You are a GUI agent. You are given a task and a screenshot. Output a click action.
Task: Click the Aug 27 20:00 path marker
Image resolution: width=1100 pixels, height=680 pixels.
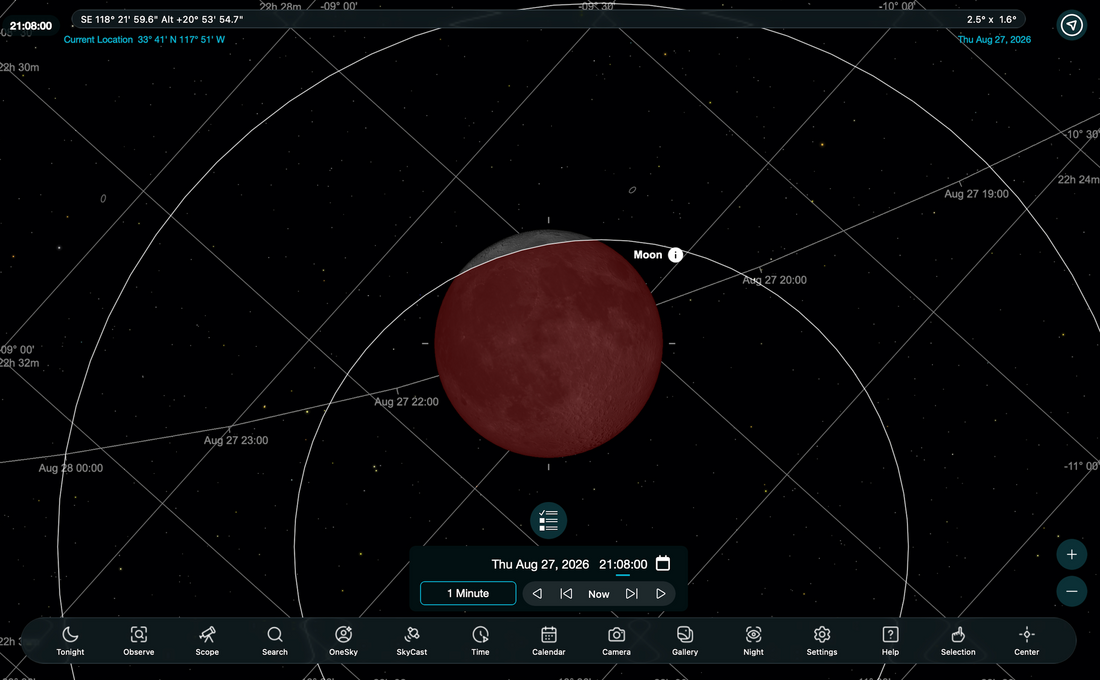(774, 280)
